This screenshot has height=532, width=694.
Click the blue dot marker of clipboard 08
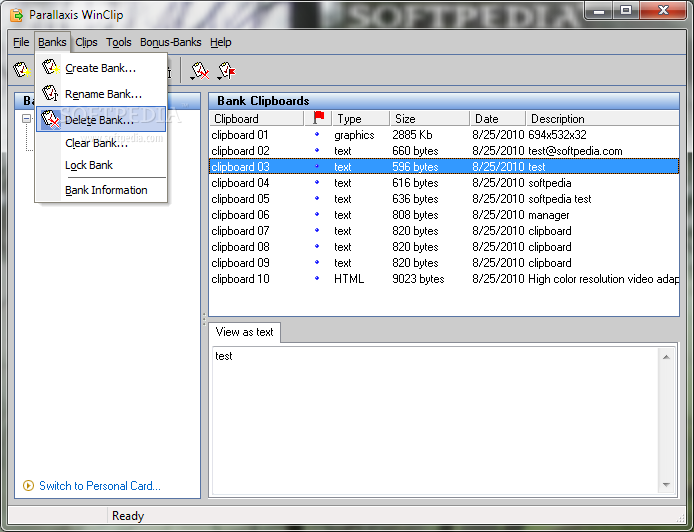[317, 246]
